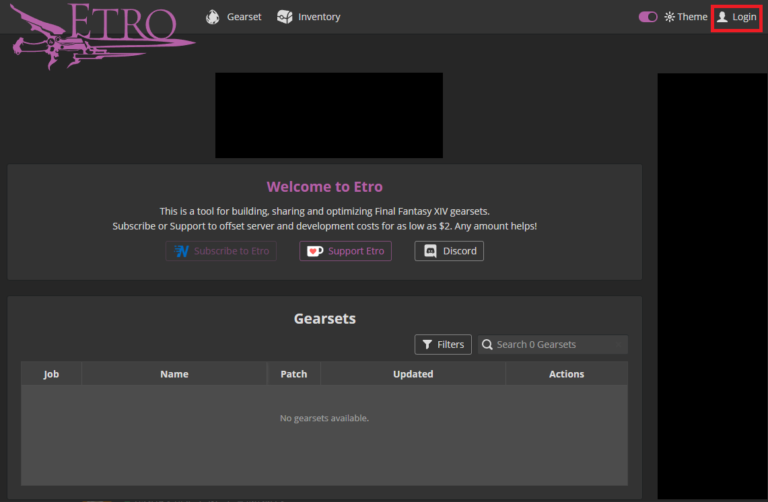Image resolution: width=768 pixels, height=502 pixels.
Task: Click the magnifying glass search icon
Action: pyautogui.click(x=487, y=345)
